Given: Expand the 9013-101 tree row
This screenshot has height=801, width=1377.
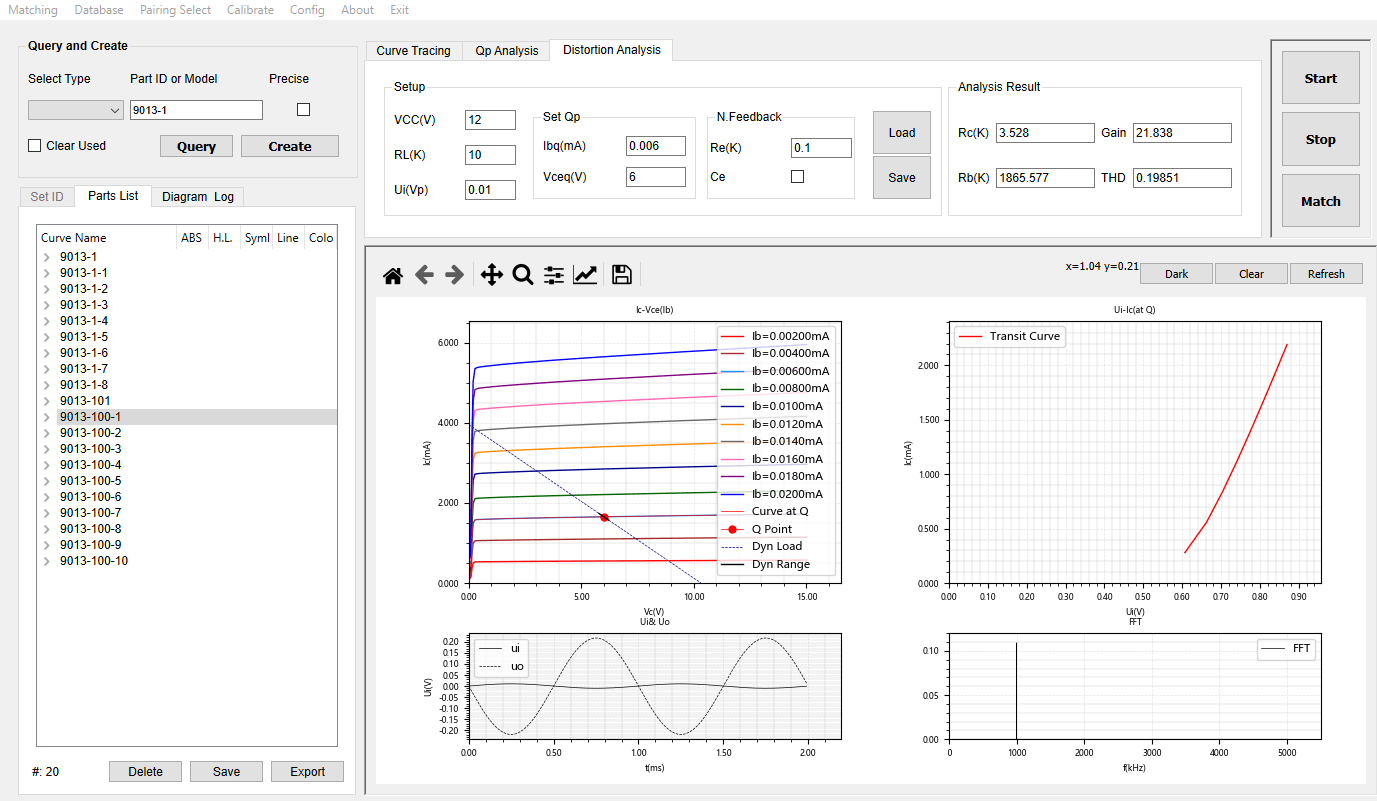Looking at the screenshot, I should 46,401.
